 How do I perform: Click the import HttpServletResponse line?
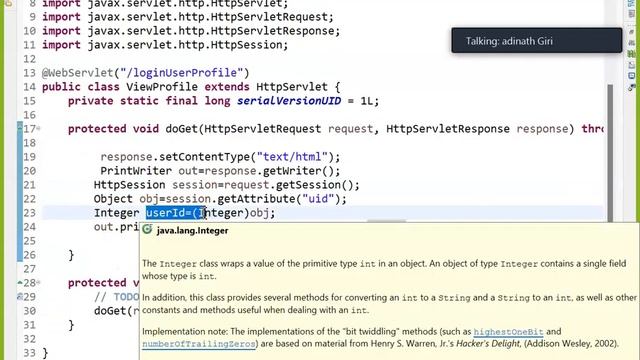click(191, 31)
